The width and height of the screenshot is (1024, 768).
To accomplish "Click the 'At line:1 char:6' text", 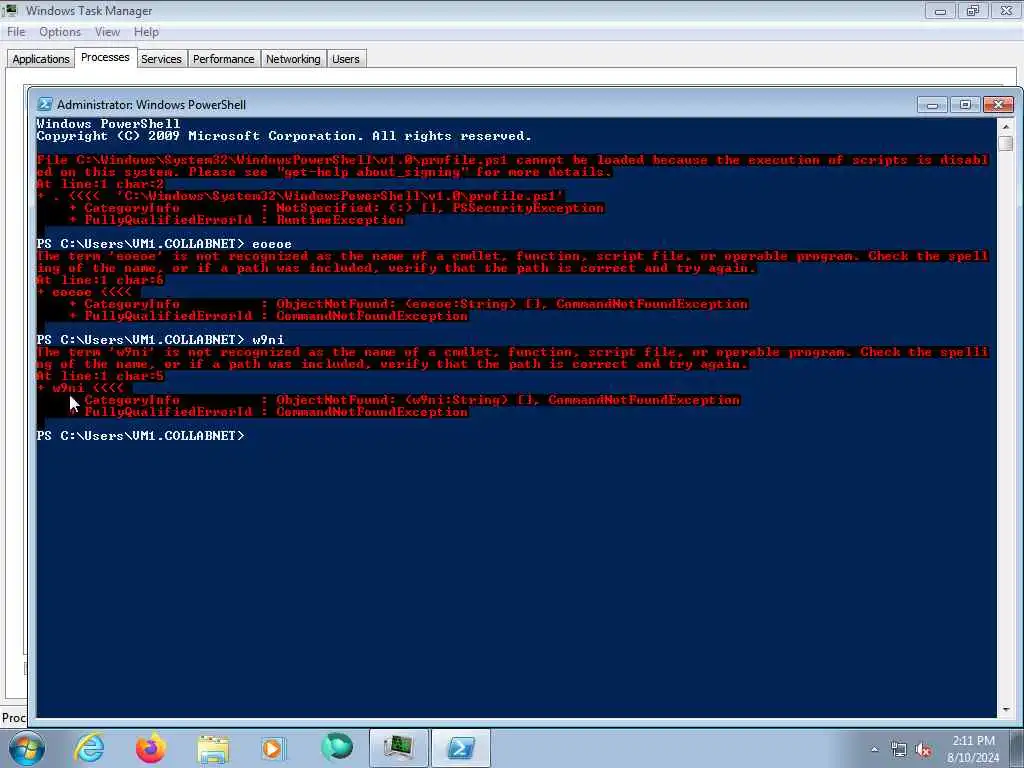I will tap(100, 280).
